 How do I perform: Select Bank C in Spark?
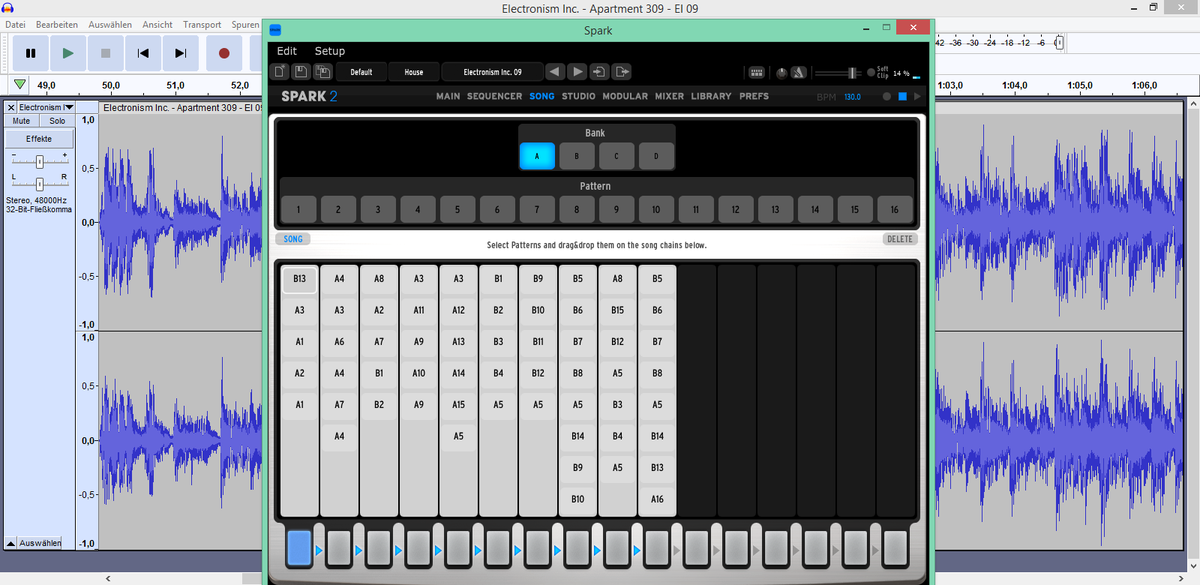point(617,156)
